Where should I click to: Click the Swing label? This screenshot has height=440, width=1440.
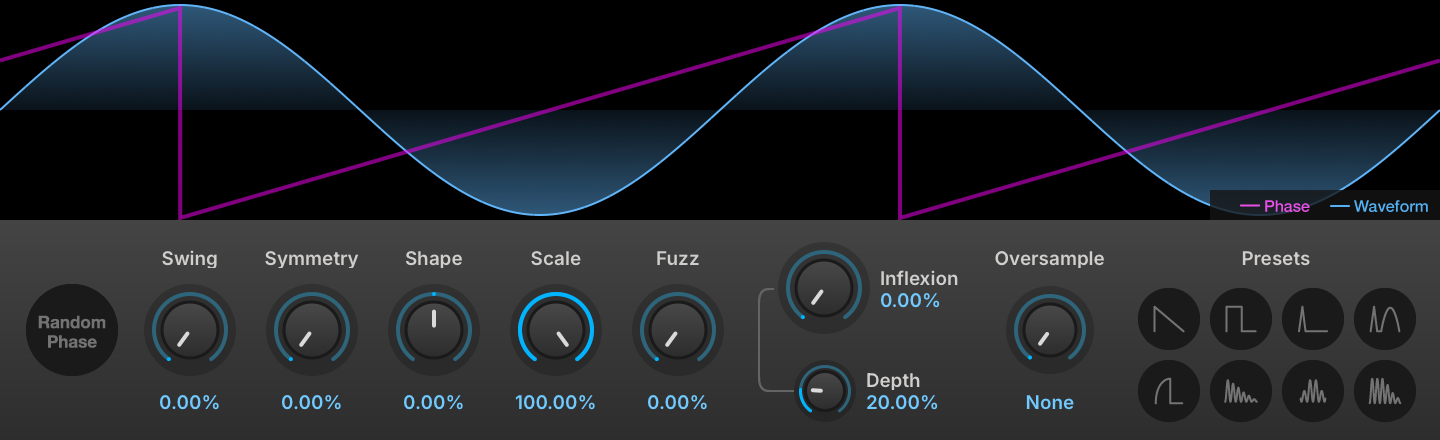tap(189, 259)
